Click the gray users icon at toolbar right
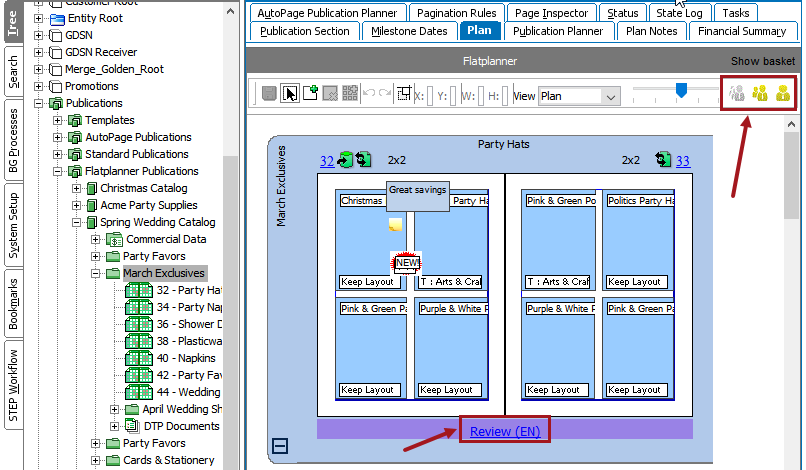 point(737,94)
